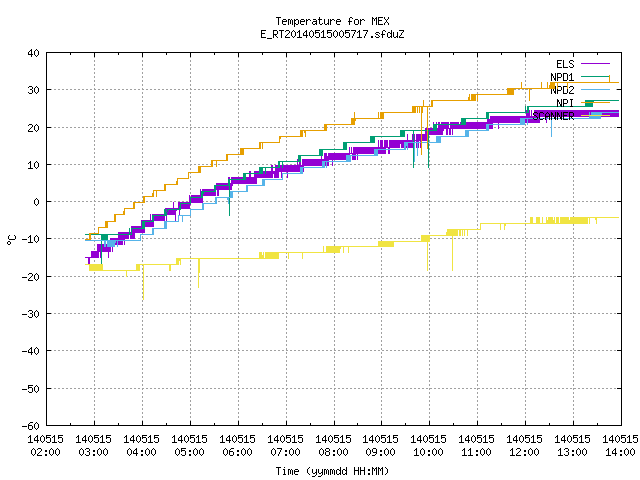
Task: Click the NPD1 legend label
Action: coord(562,77)
